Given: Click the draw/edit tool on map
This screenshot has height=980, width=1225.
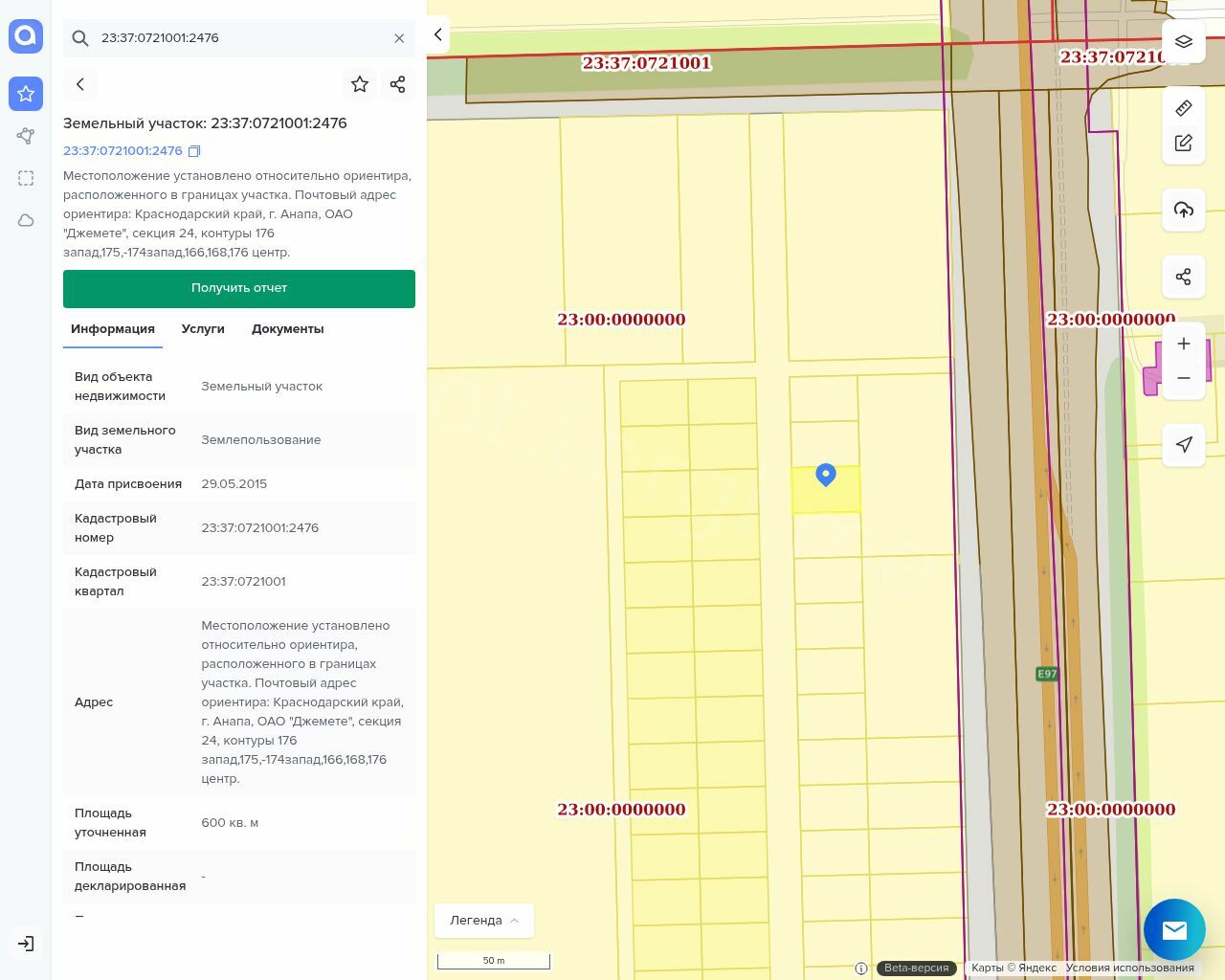Looking at the screenshot, I should tap(1183, 144).
